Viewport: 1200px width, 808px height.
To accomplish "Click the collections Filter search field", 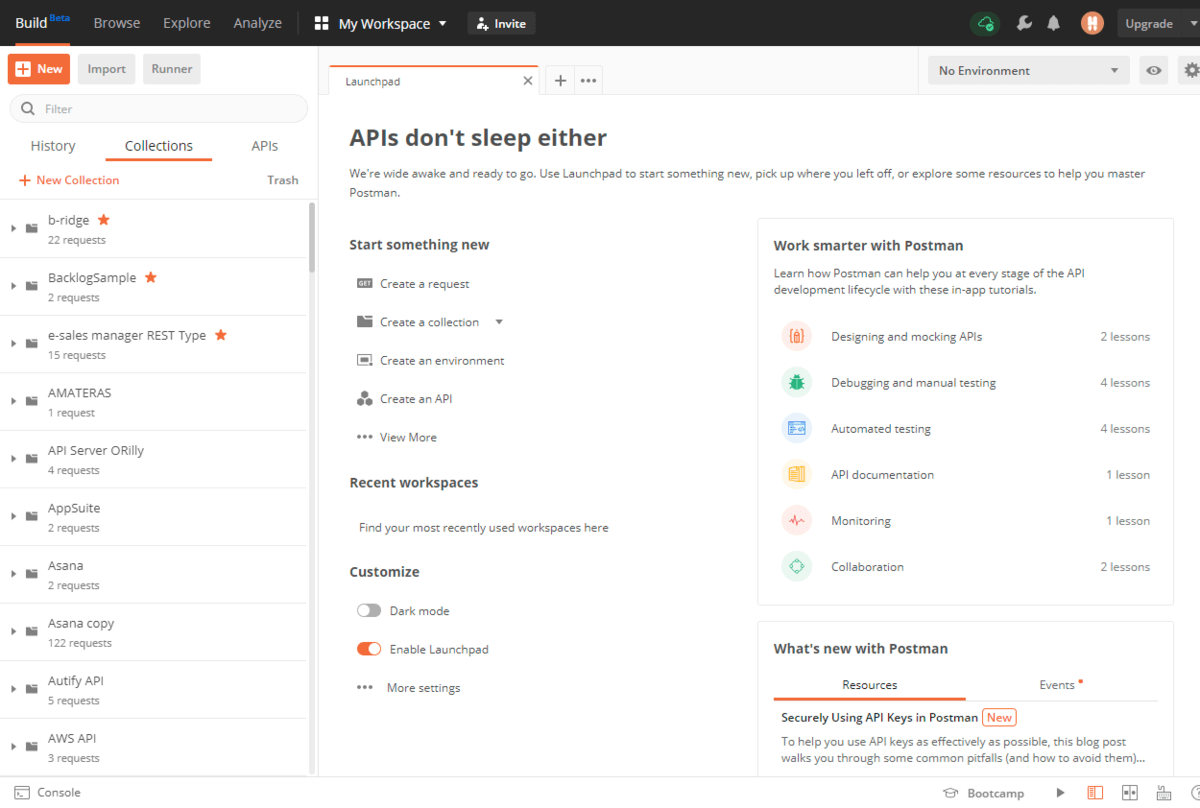I will (x=160, y=109).
